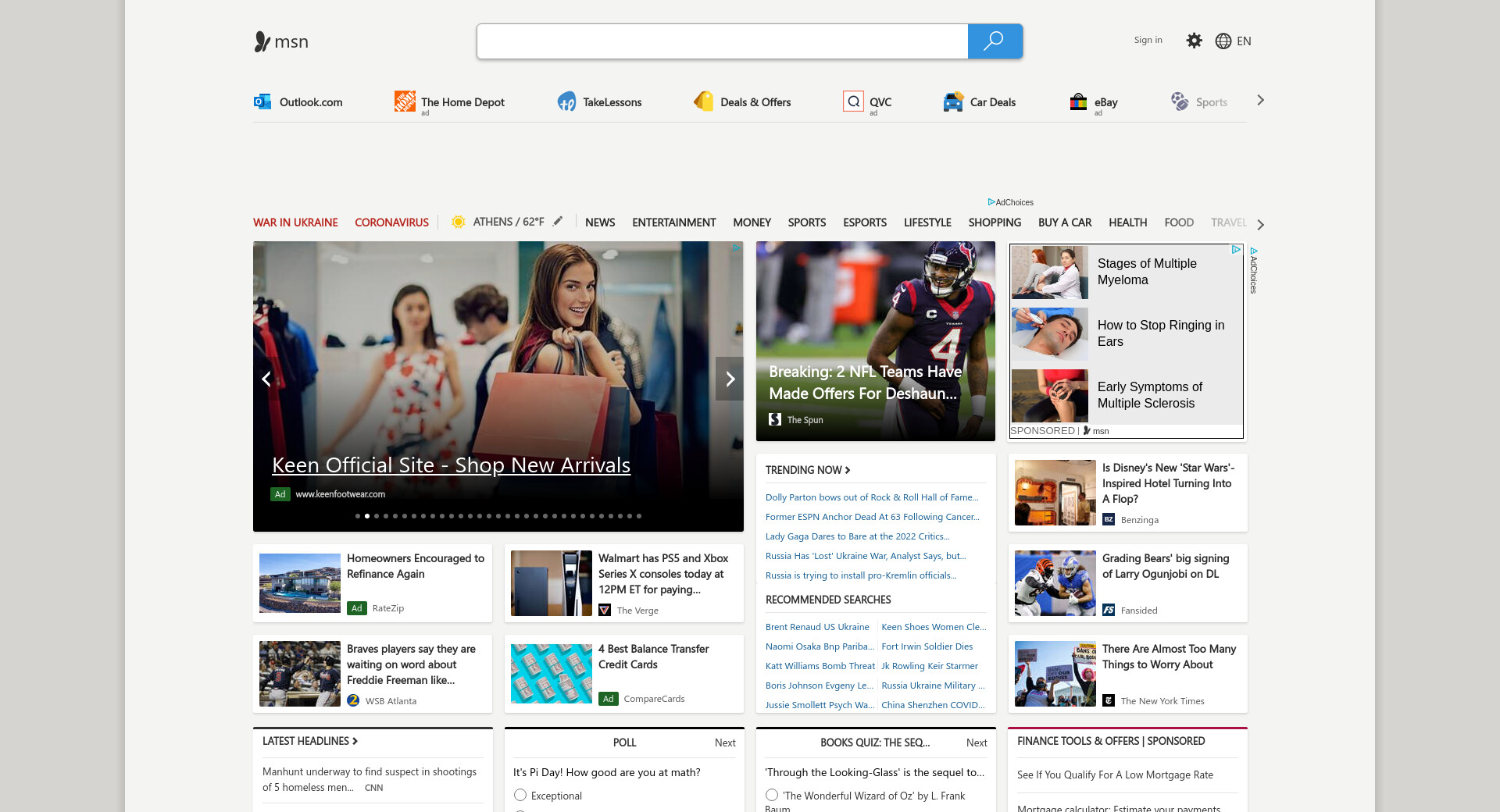Switch to the Money navigation tab

(752, 223)
